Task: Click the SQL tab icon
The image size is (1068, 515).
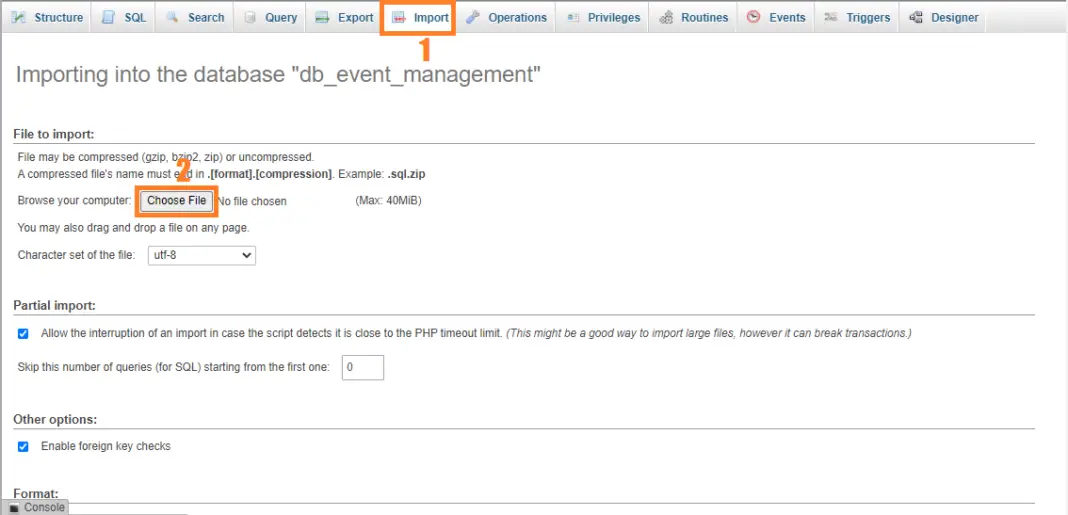Action: (108, 17)
